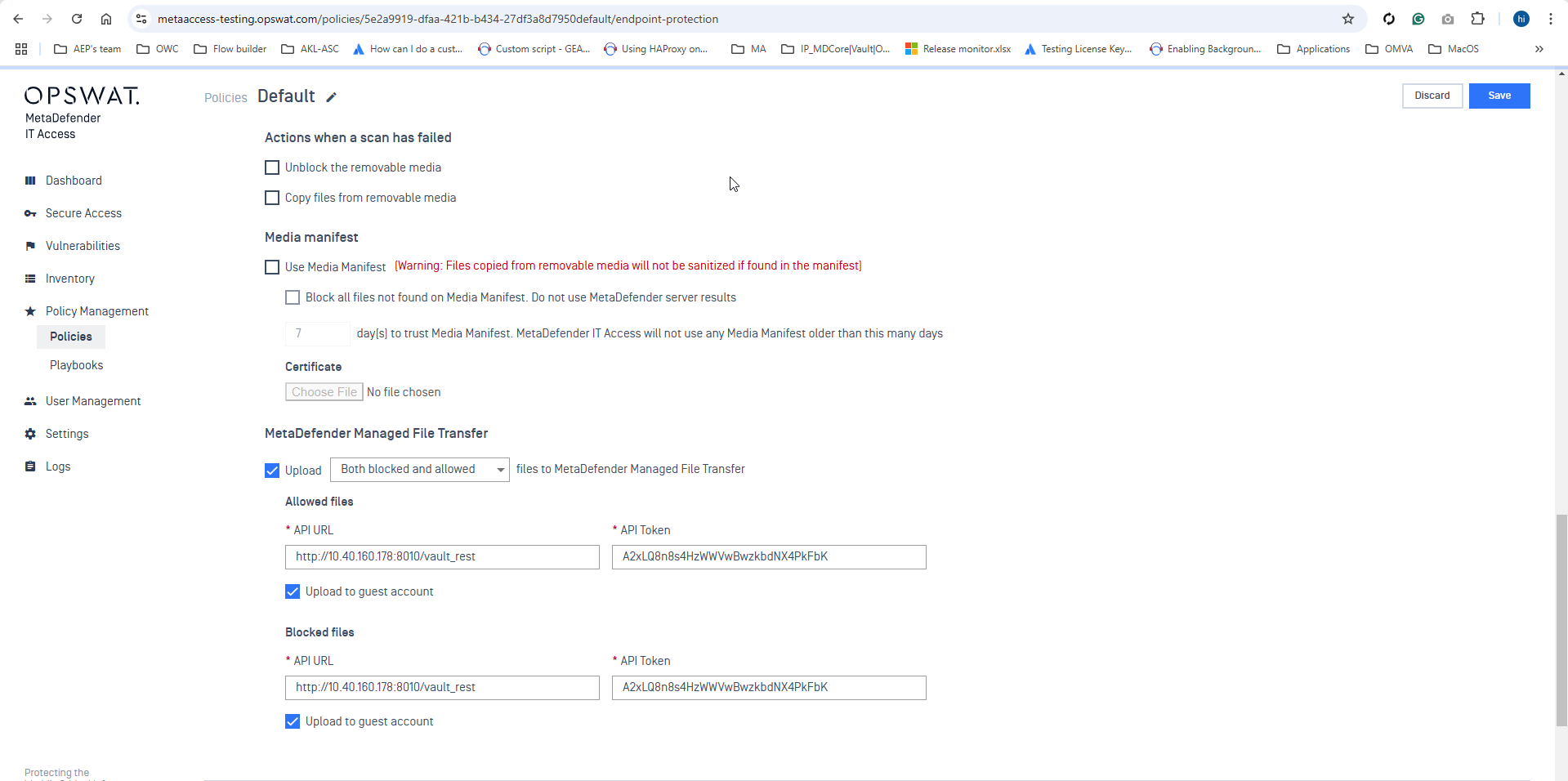This screenshot has height=781, width=1568.
Task: Select Playbooks under Policy Management
Action: click(76, 365)
